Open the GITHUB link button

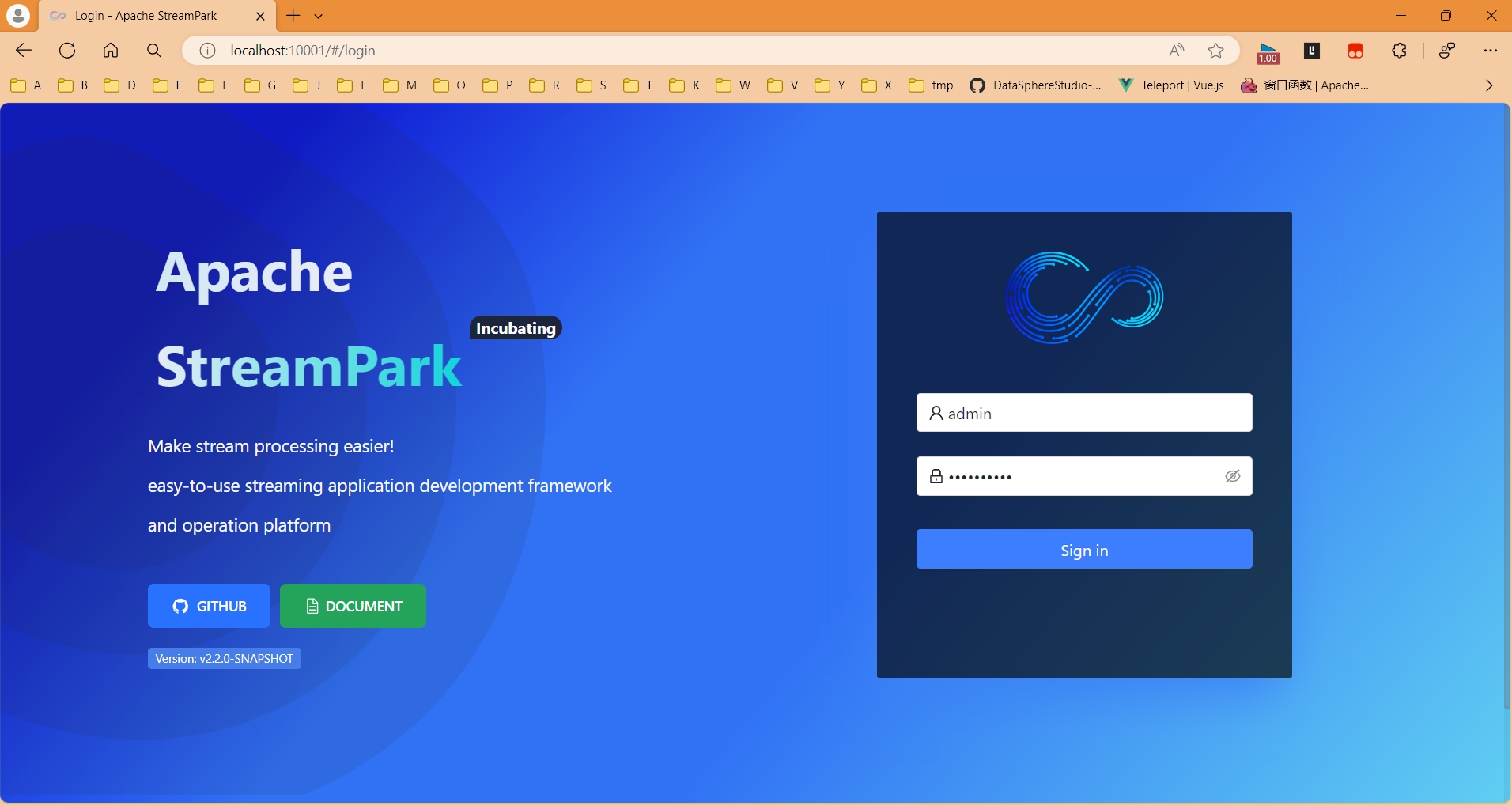(x=209, y=606)
